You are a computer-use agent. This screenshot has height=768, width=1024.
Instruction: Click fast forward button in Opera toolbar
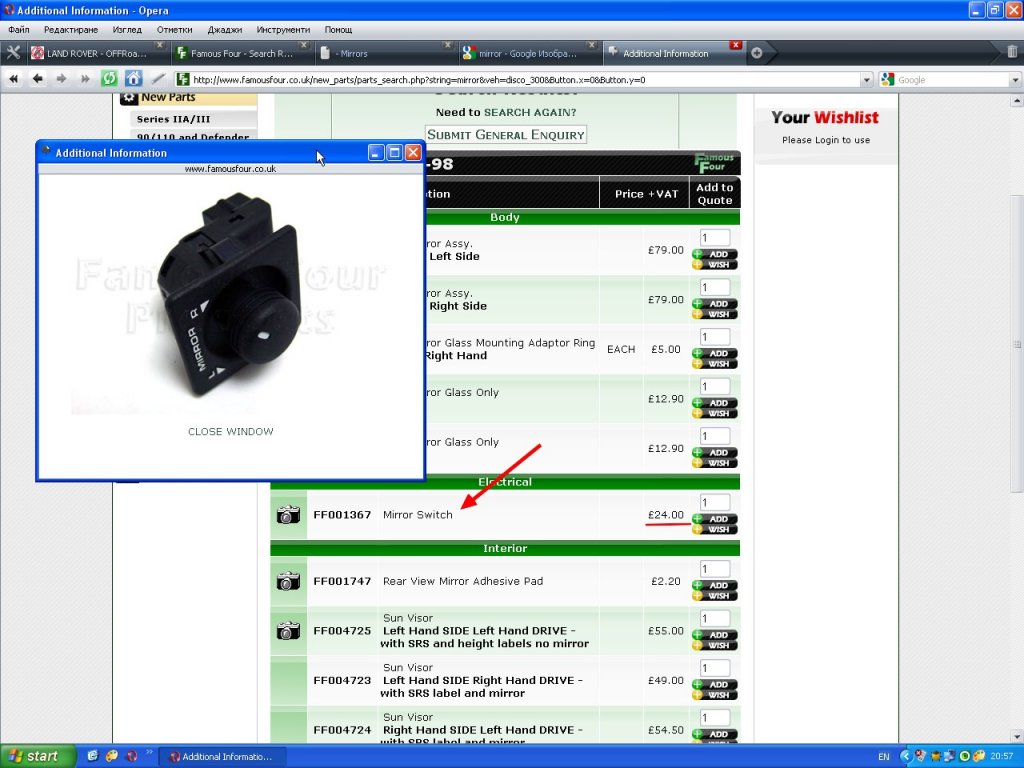pyautogui.click(x=85, y=79)
